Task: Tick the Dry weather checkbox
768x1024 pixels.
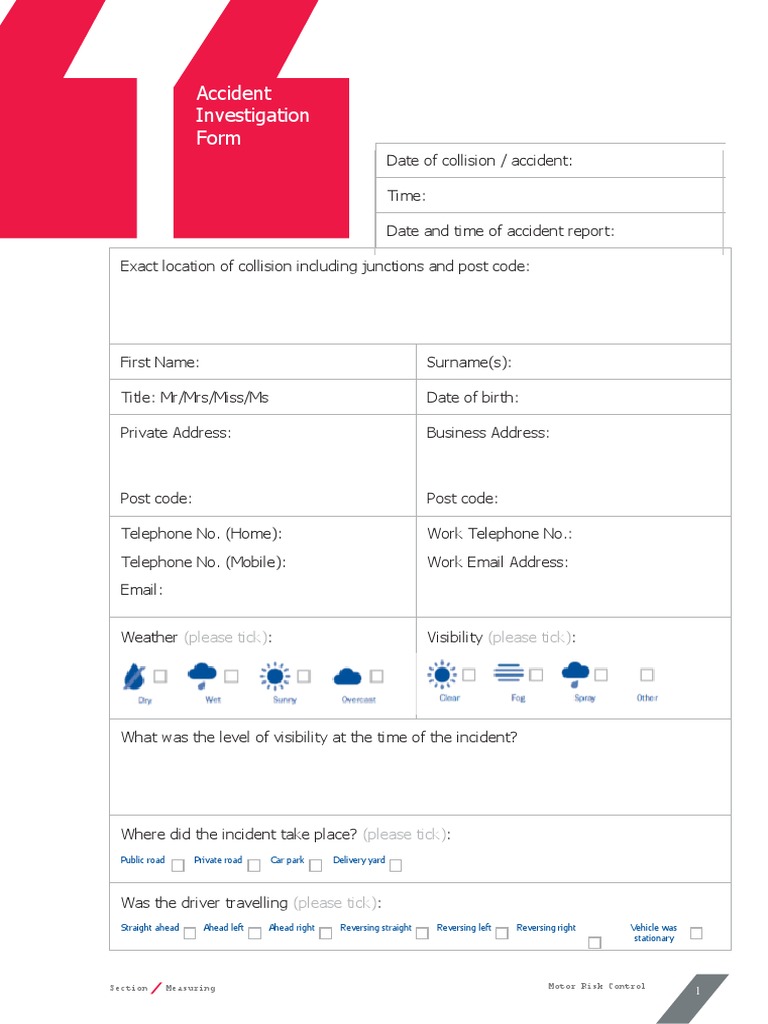Action: click(160, 676)
